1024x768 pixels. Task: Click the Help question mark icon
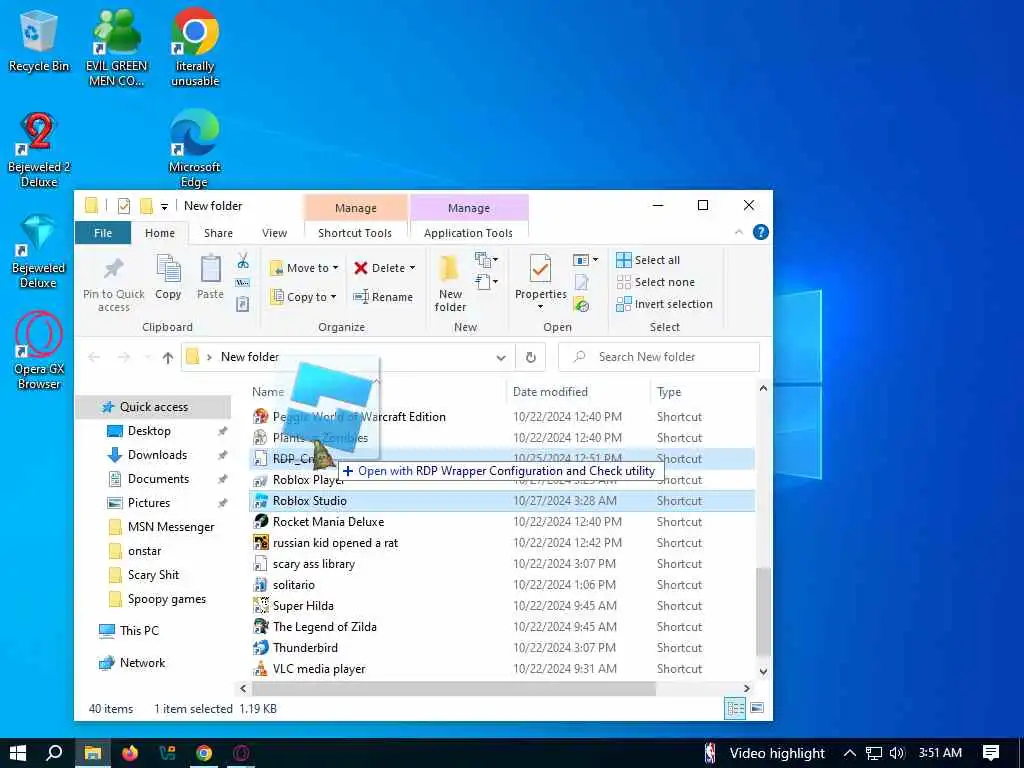point(760,232)
